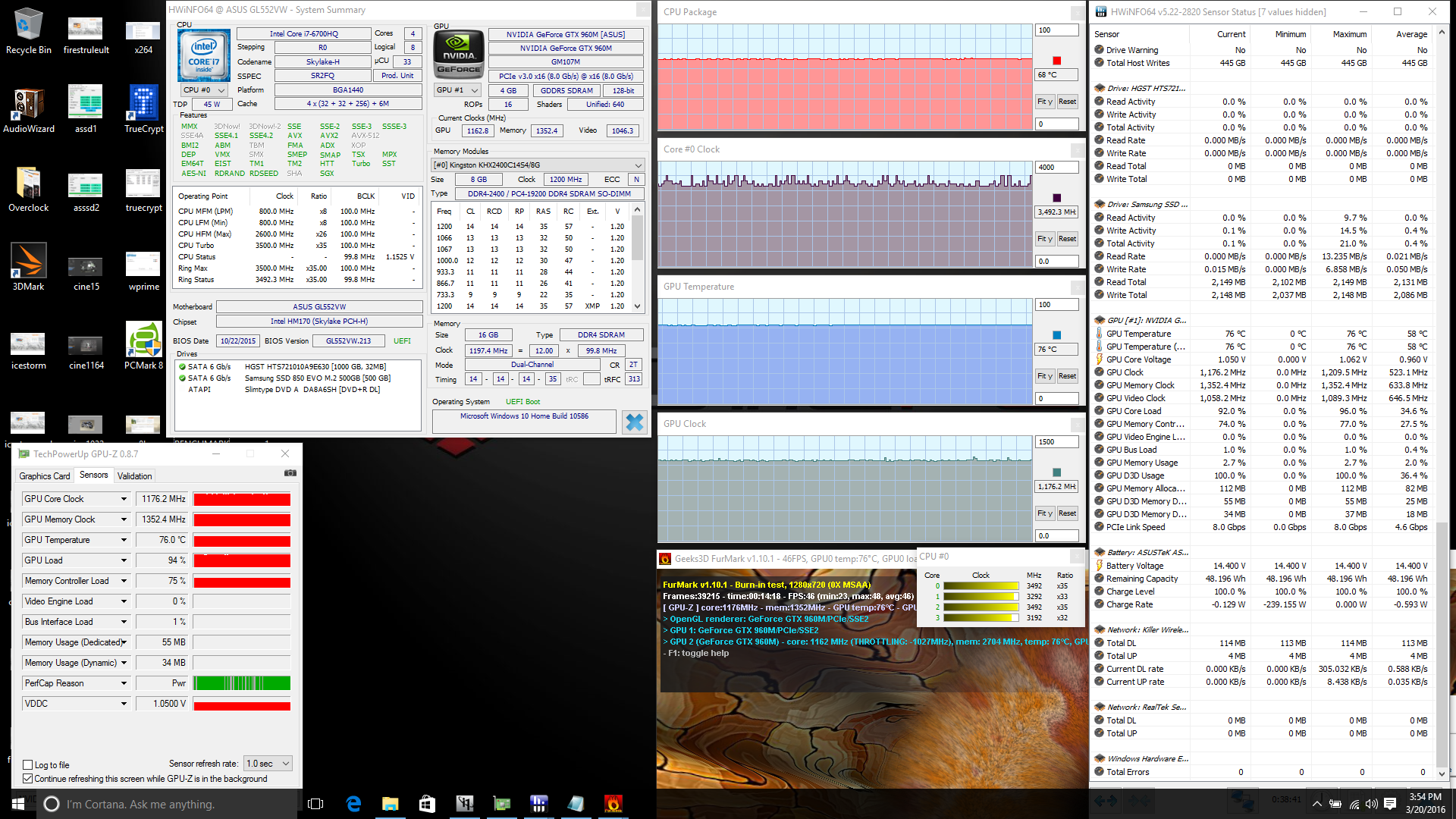Click the FurMark icon in the taskbar
The height and width of the screenshot is (819, 1456).
pos(613,804)
